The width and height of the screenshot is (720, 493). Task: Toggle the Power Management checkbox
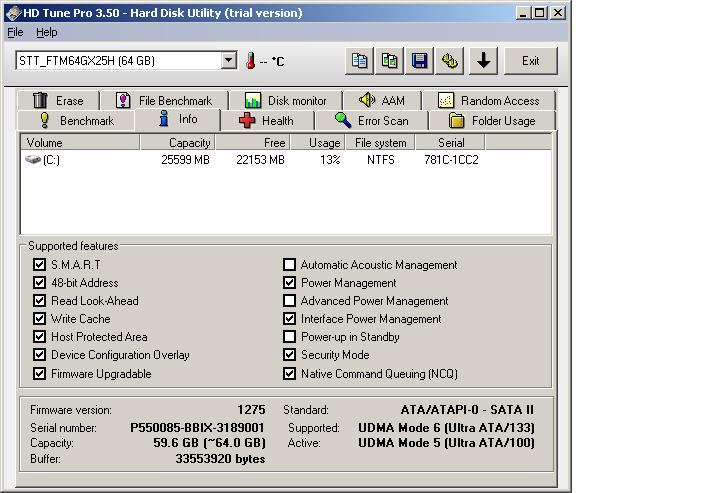289,282
